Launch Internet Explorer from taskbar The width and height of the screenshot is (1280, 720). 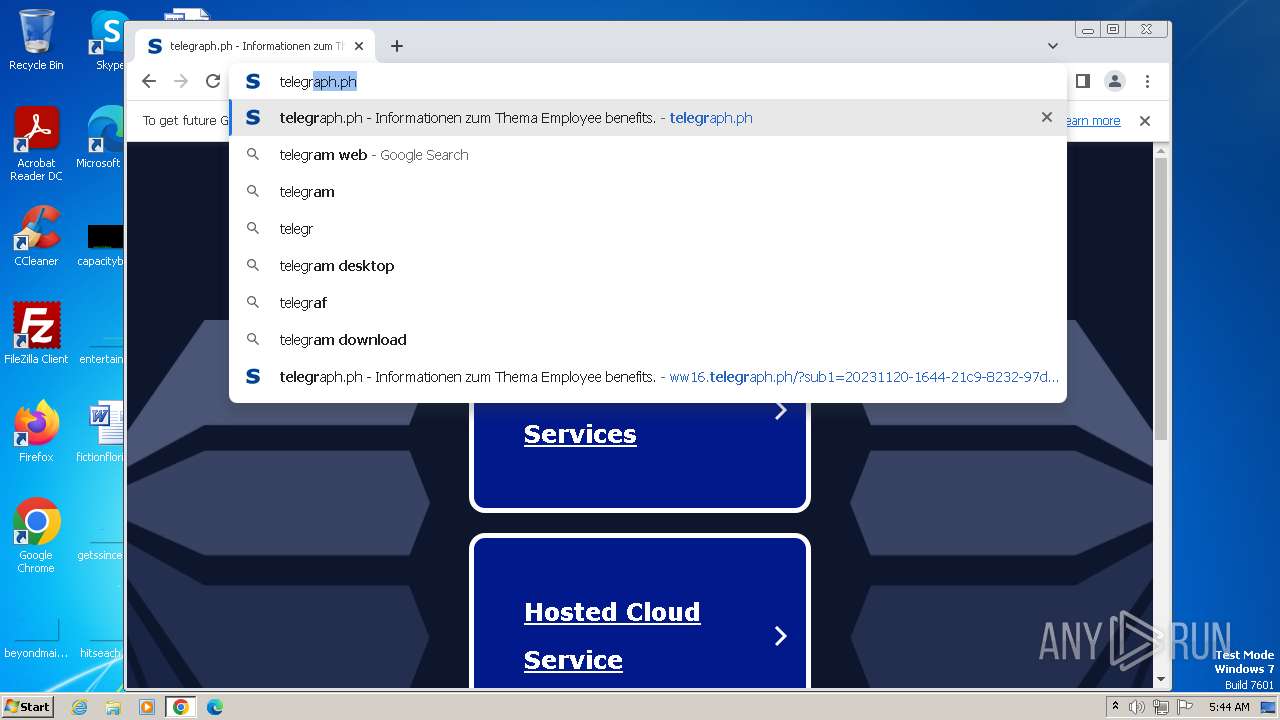pyautogui.click(x=80, y=707)
